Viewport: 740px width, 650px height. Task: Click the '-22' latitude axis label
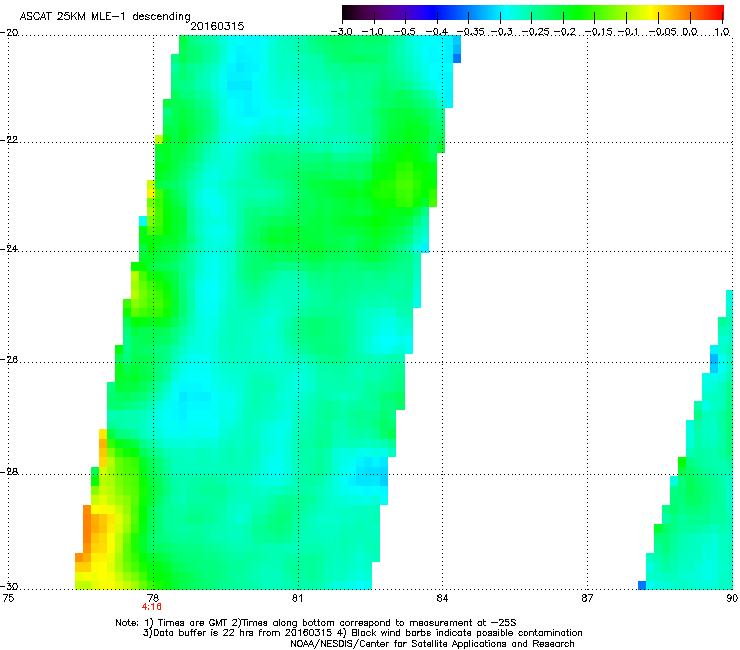9,140
